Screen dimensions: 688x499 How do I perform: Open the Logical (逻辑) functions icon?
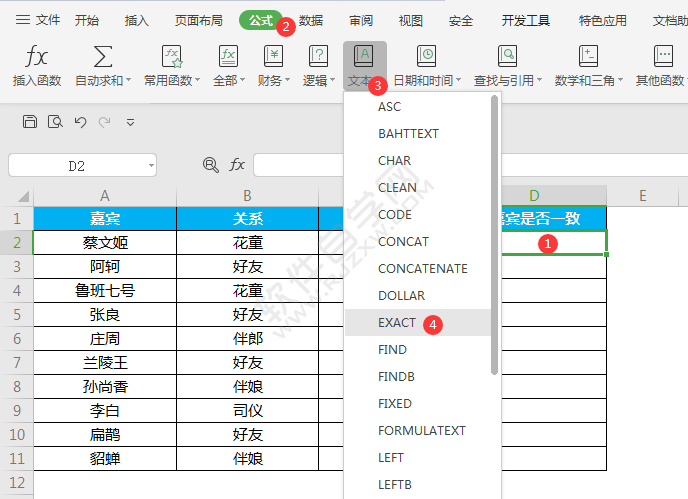coord(319,56)
